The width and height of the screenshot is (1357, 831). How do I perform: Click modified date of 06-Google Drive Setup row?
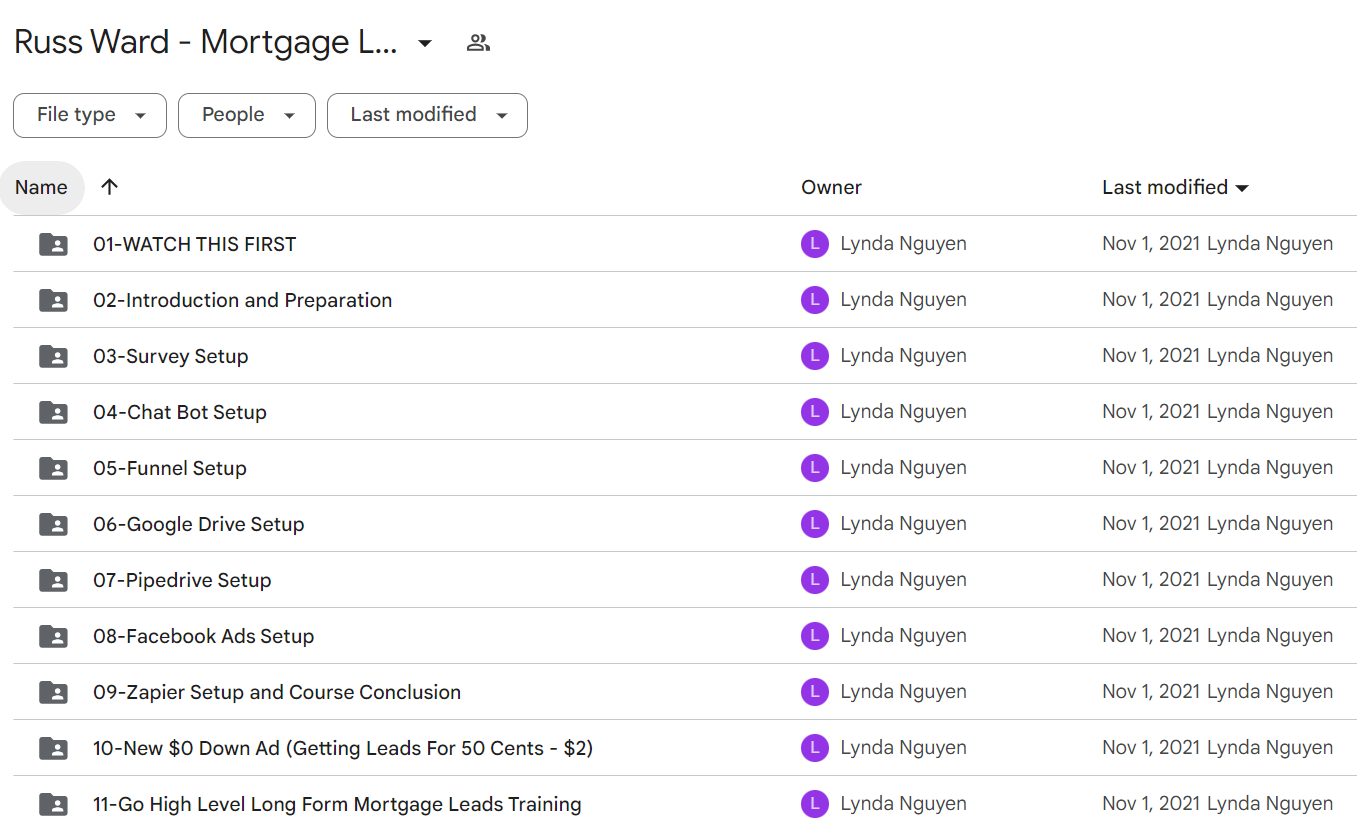click(1217, 524)
